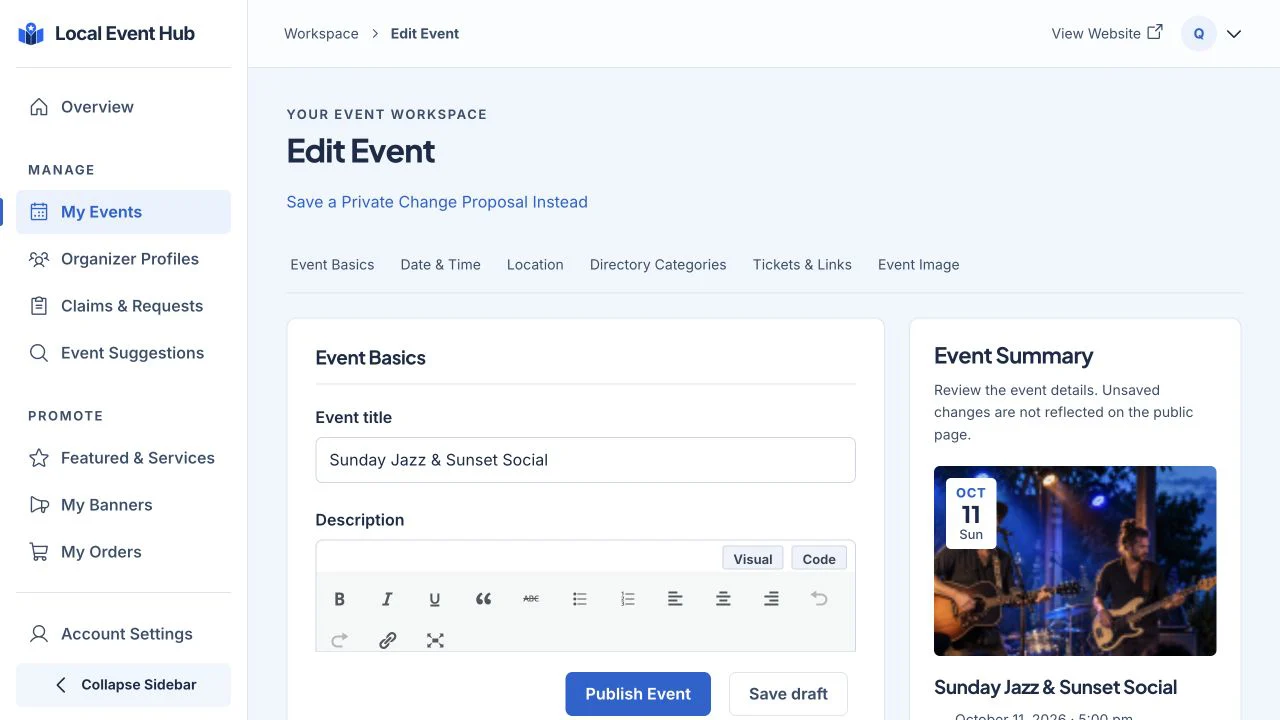
Task: Open Overview from the sidebar
Action: [123, 107]
